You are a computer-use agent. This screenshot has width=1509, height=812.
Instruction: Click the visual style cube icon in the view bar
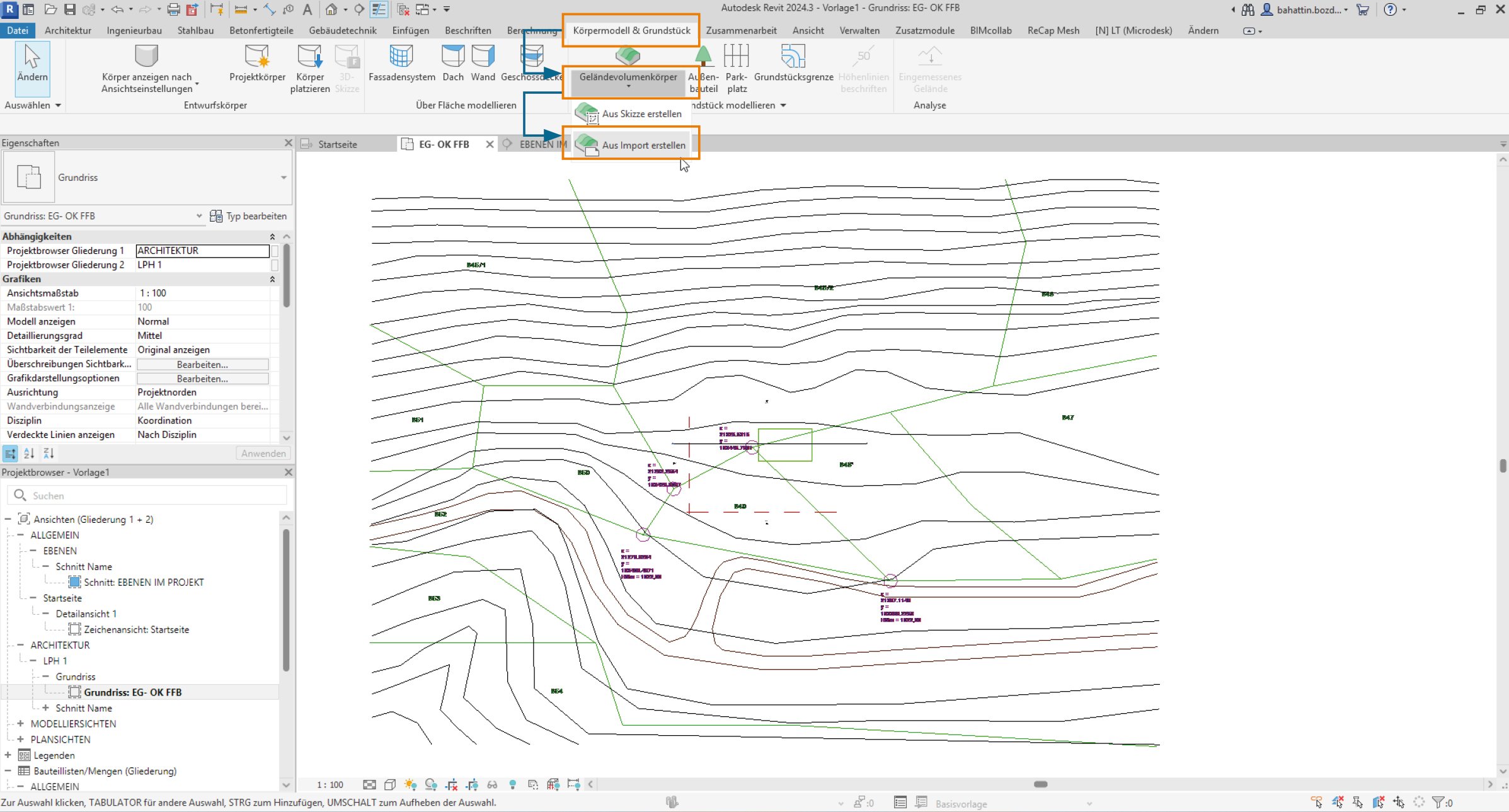tap(390, 784)
